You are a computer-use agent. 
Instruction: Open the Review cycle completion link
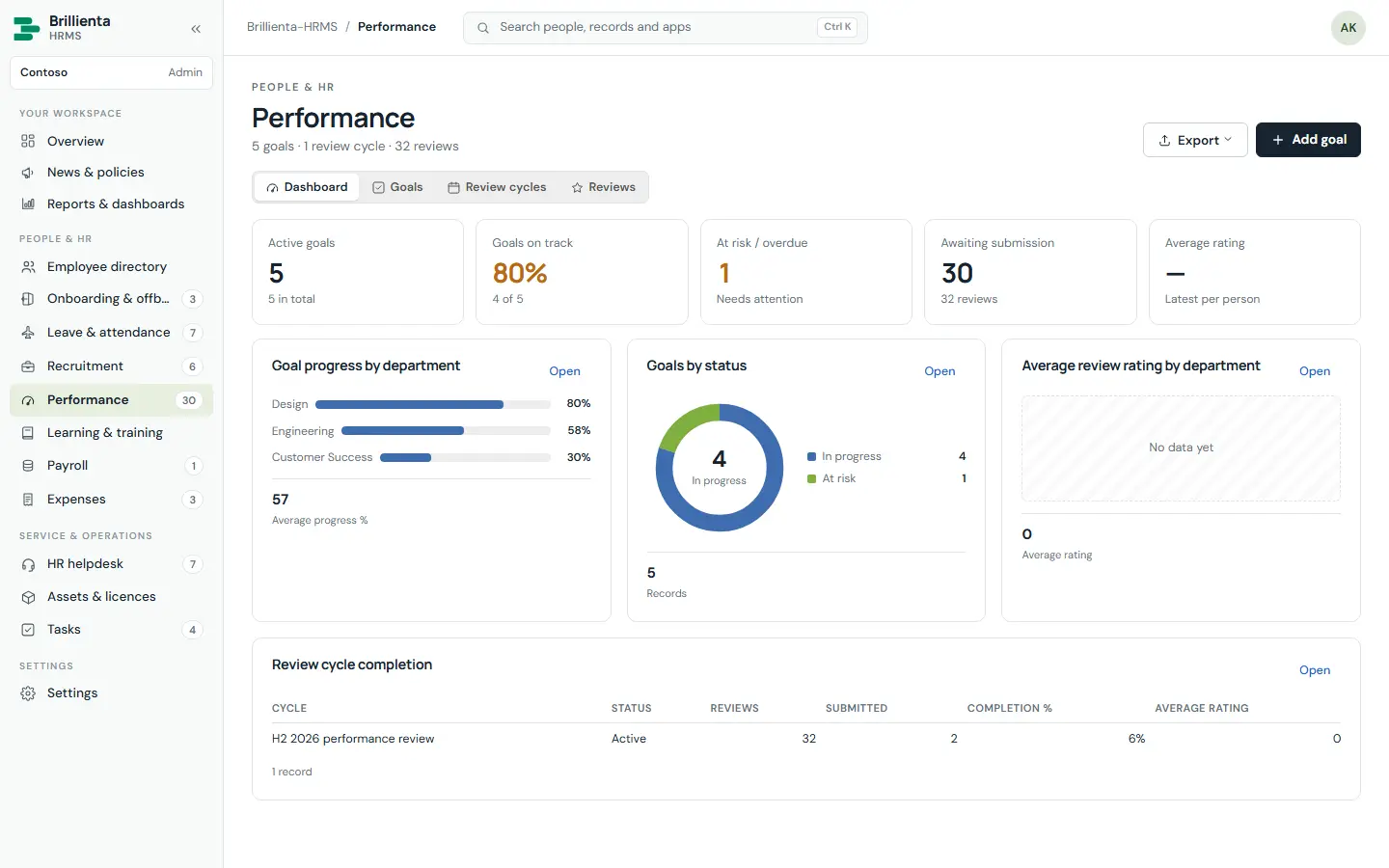point(1315,670)
